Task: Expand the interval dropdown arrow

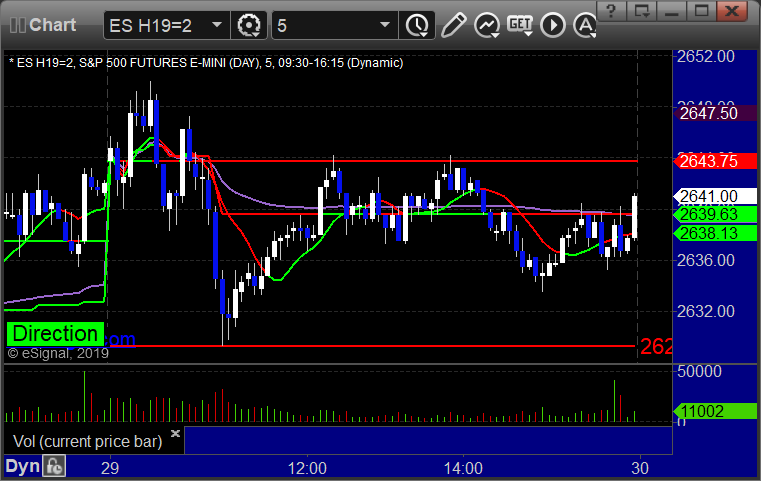Action: (x=385, y=25)
